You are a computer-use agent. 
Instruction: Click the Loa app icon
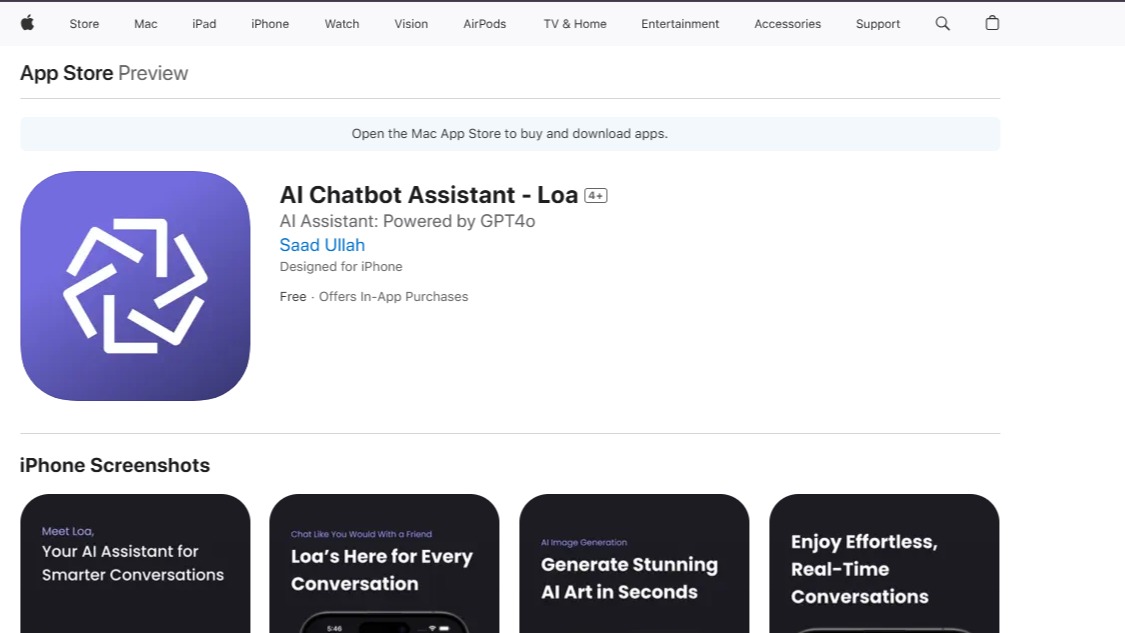coord(136,286)
